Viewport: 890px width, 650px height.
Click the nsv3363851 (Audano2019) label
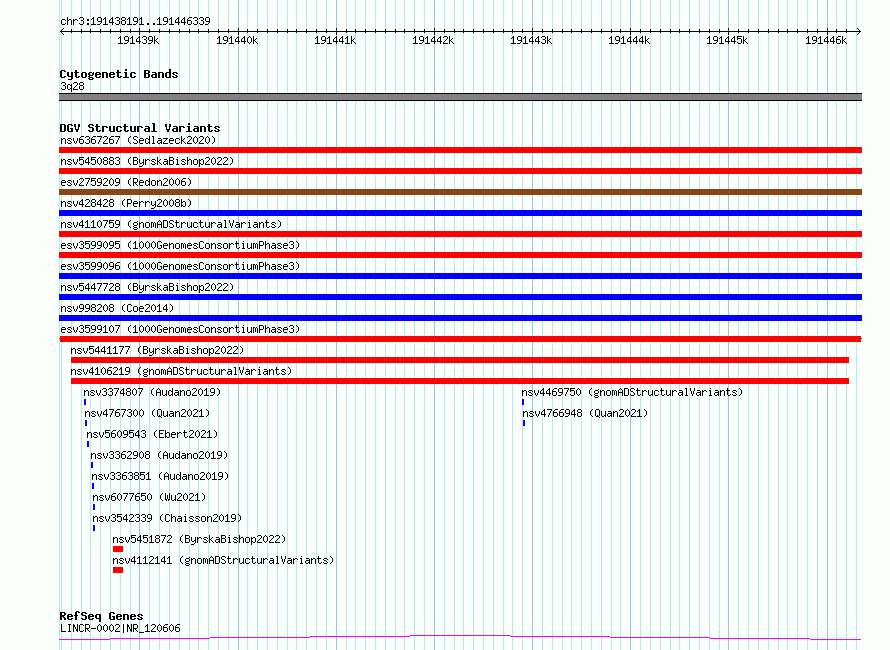pyautogui.click(x=160, y=476)
